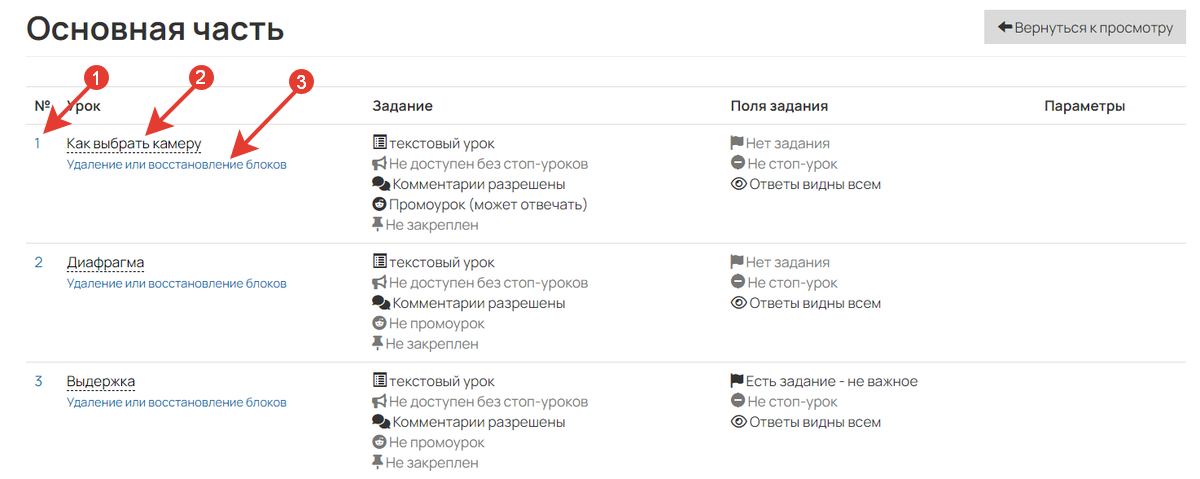Toggle 'текстовый урок' for Как выбрать камеру

(x=442, y=144)
